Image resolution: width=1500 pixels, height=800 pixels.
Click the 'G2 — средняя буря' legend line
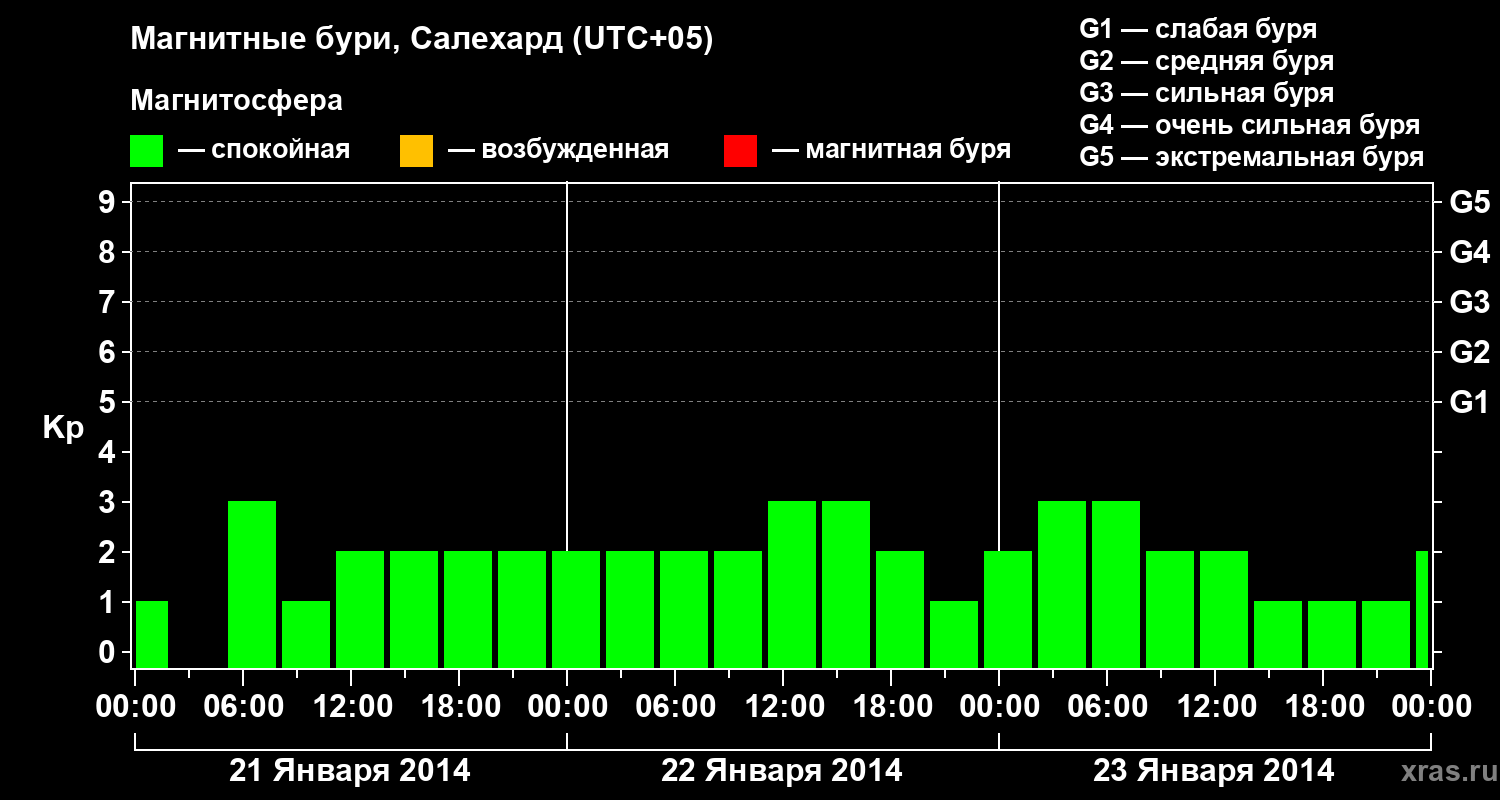(x=1207, y=61)
